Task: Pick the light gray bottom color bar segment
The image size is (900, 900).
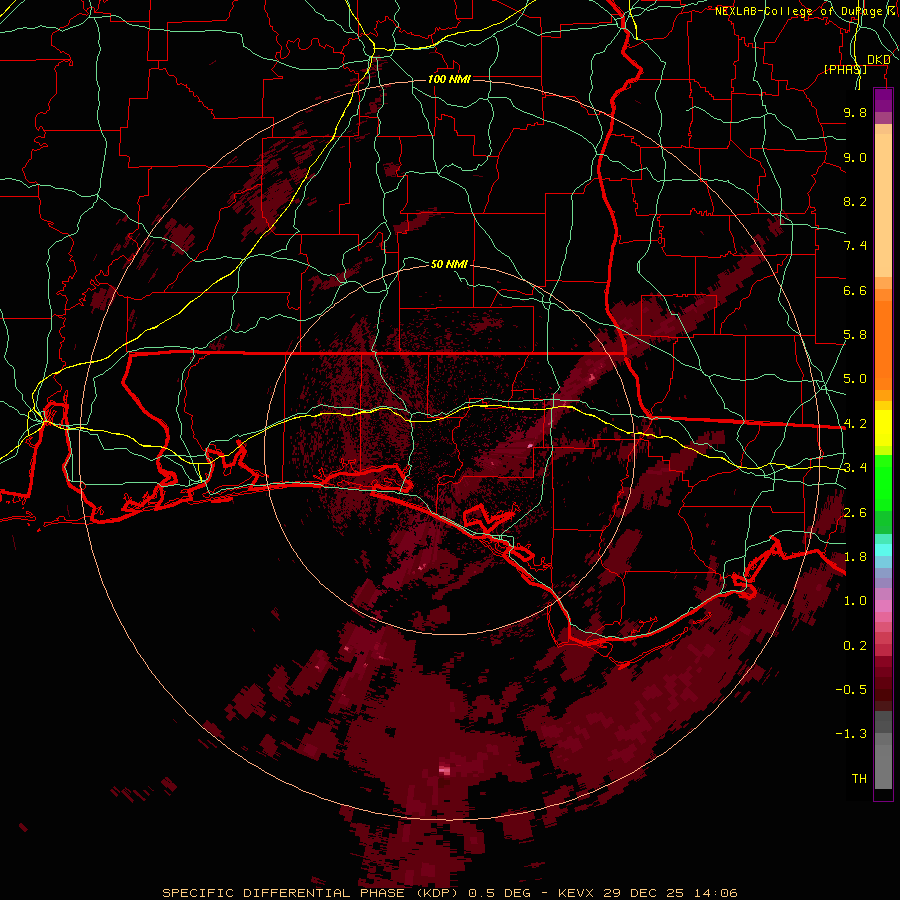Action: (883, 767)
